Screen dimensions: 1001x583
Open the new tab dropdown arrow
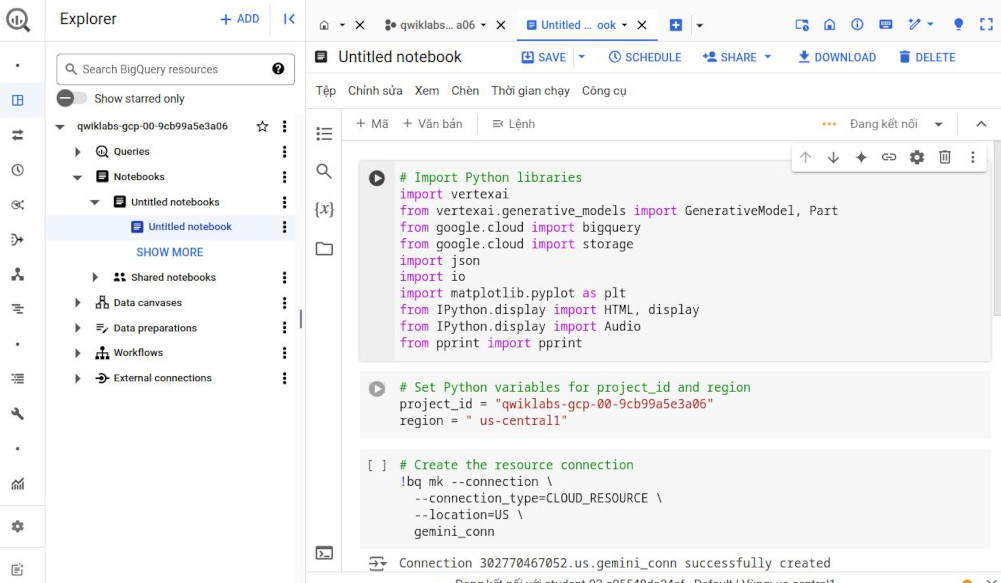[x=700, y=26]
